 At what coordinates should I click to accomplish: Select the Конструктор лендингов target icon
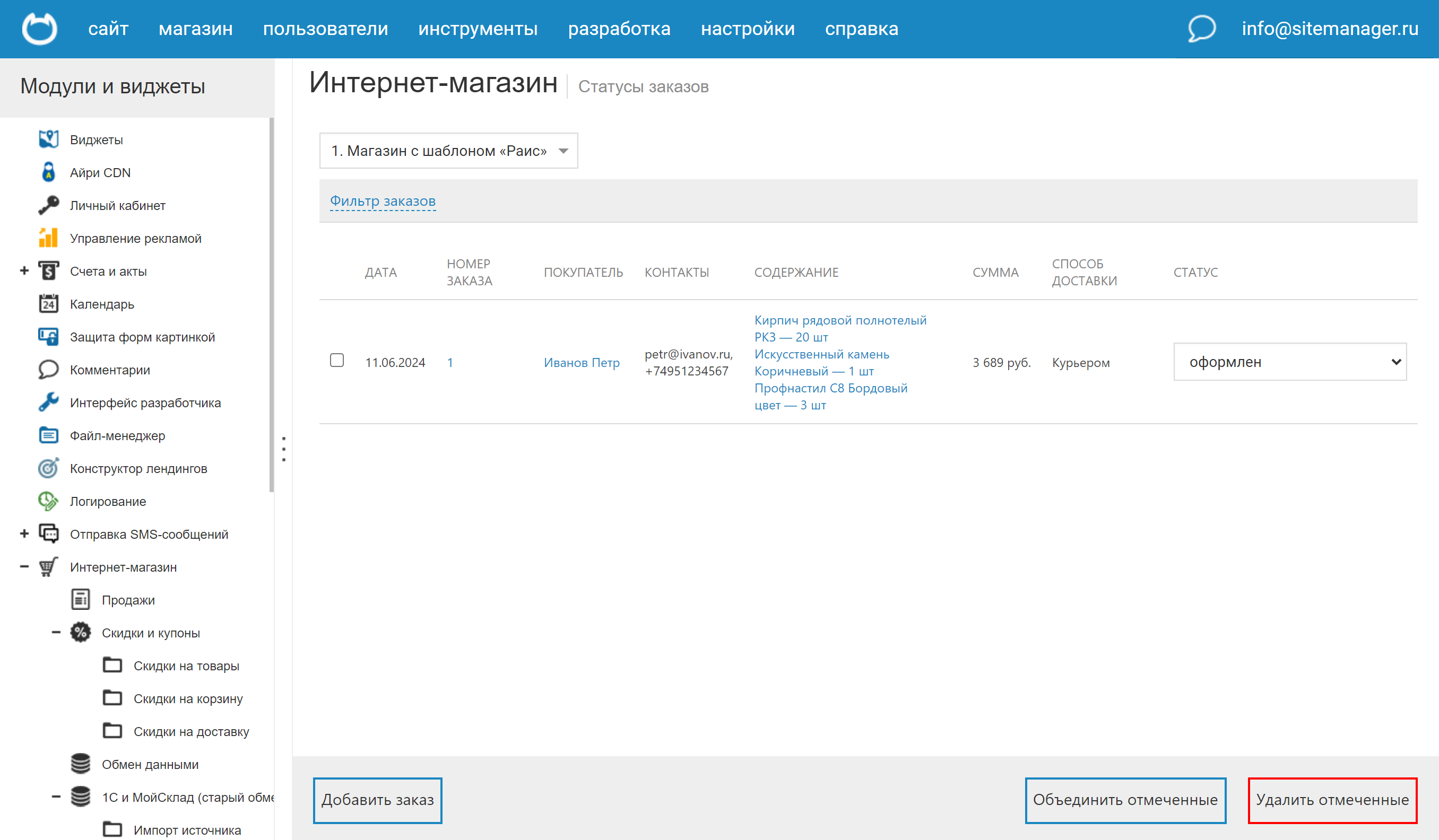click(48, 468)
